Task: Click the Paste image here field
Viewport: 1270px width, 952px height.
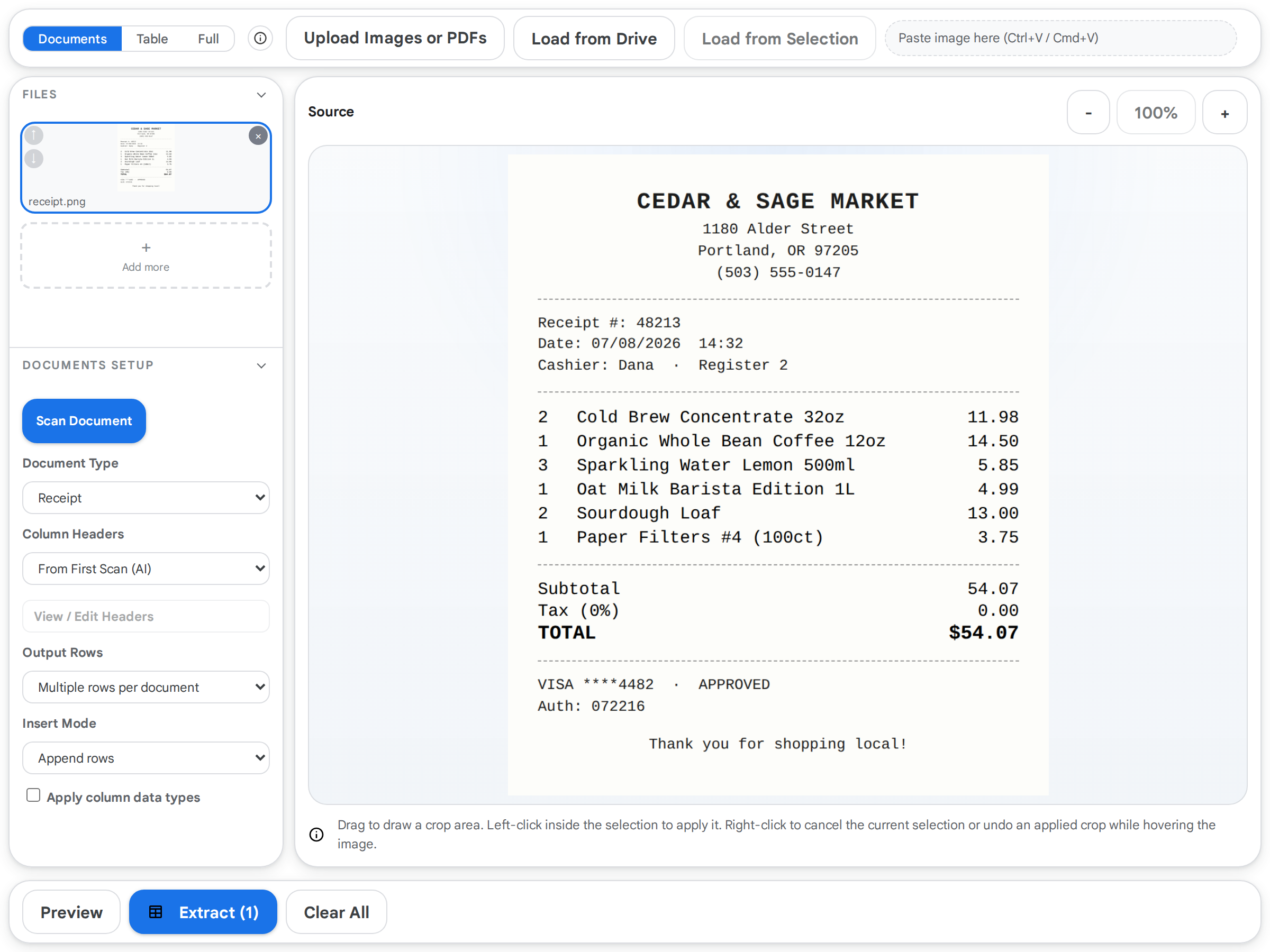Action: click(1060, 38)
